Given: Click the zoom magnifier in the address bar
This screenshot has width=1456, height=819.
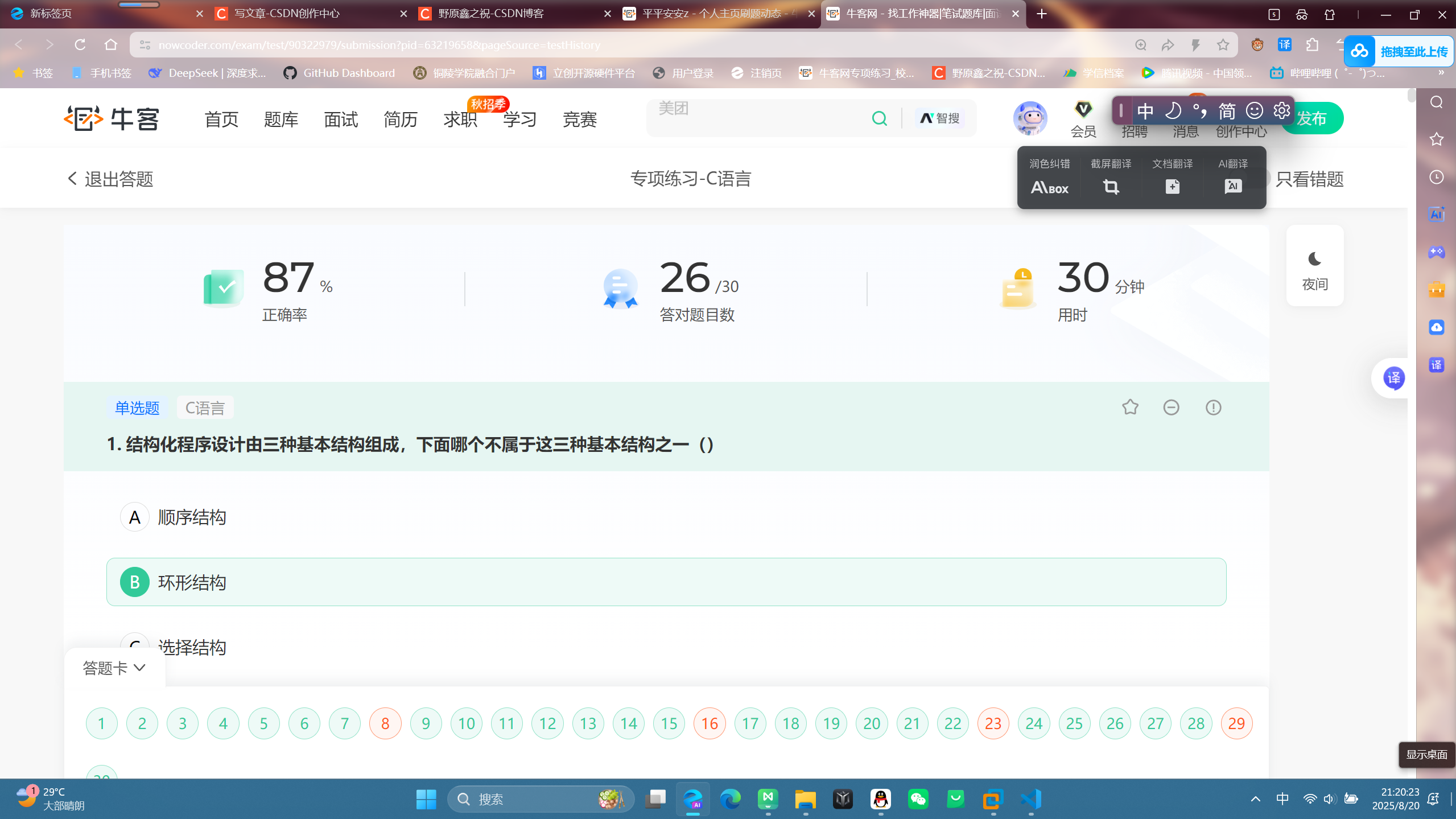Looking at the screenshot, I should pos(1140,44).
